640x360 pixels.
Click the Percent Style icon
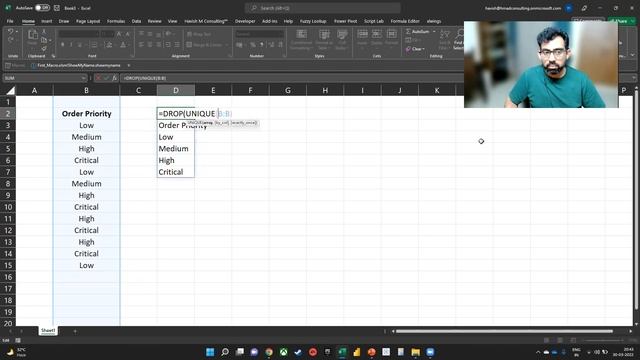tap(253, 44)
